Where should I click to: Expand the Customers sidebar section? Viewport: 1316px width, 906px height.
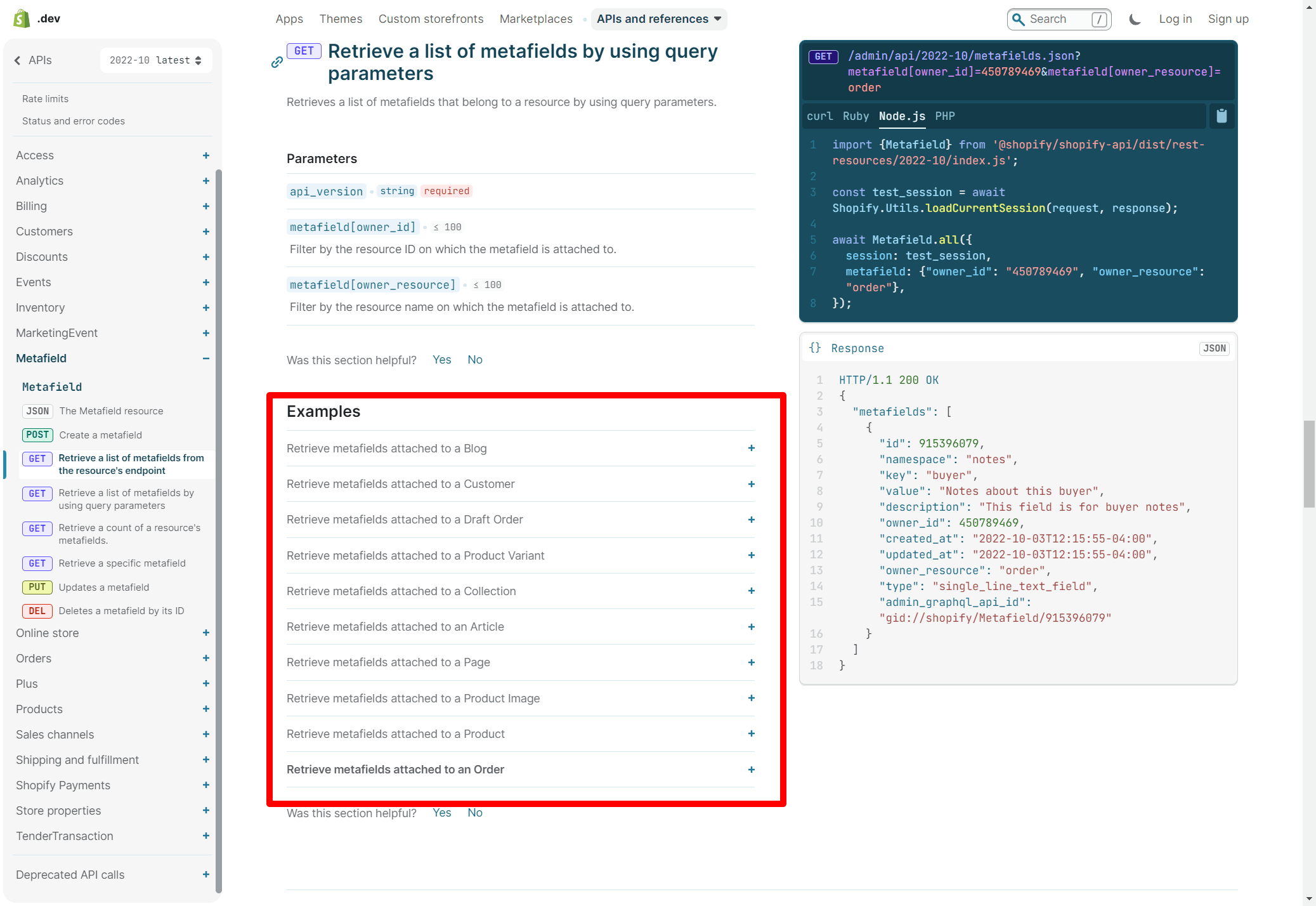tap(205, 232)
